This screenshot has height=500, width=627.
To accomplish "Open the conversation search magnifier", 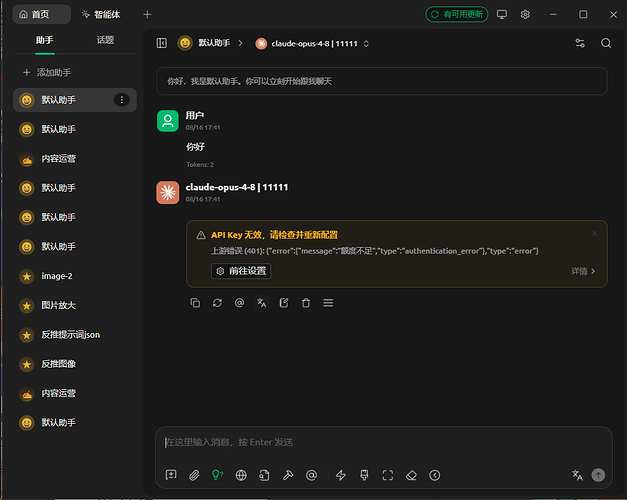I will [606, 43].
